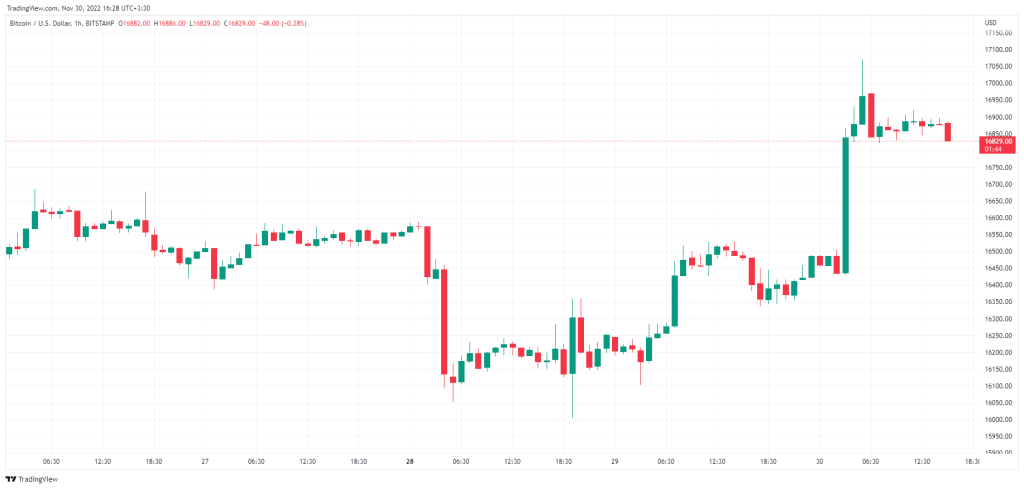The height and width of the screenshot is (489, 1024).
Task: Open the USD currency selector on price axis
Action: (x=990, y=22)
